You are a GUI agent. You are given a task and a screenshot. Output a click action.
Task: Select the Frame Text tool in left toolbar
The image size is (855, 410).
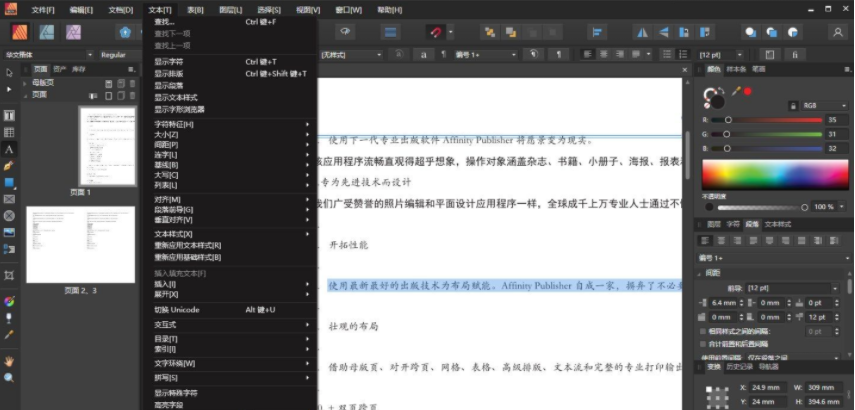tap(9, 116)
